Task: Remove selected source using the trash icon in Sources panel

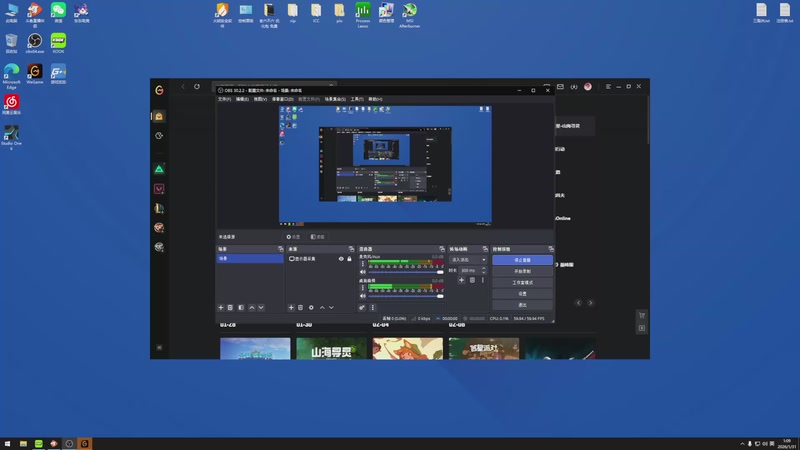Action: click(301, 308)
